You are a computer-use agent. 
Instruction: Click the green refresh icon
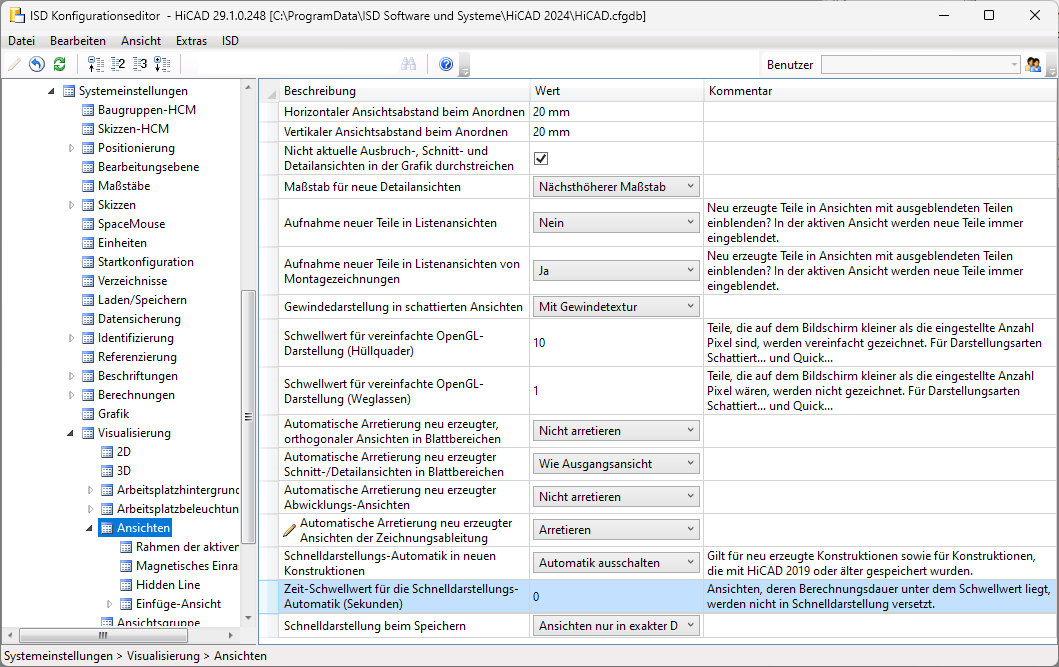pos(59,65)
